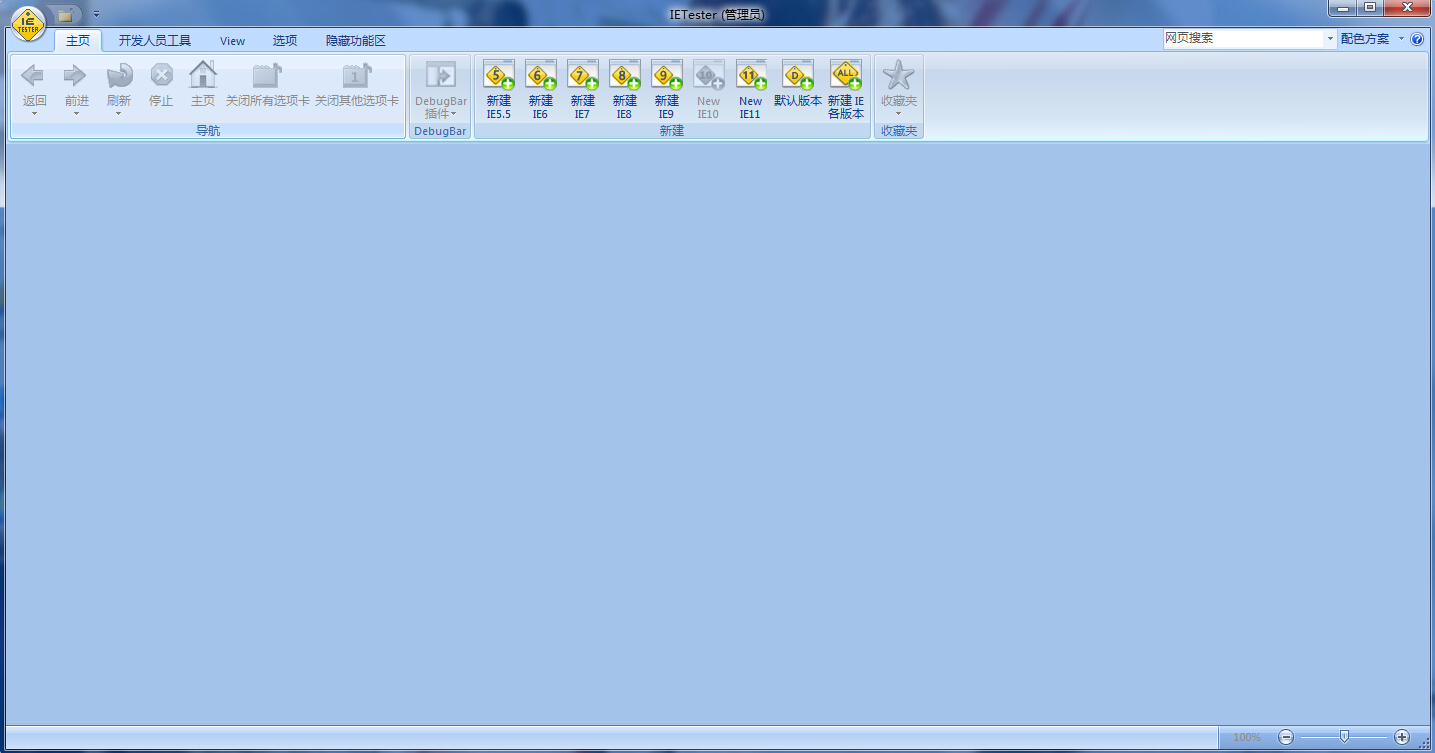Click the folder icon in the quick access toolbar

click(65, 15)
